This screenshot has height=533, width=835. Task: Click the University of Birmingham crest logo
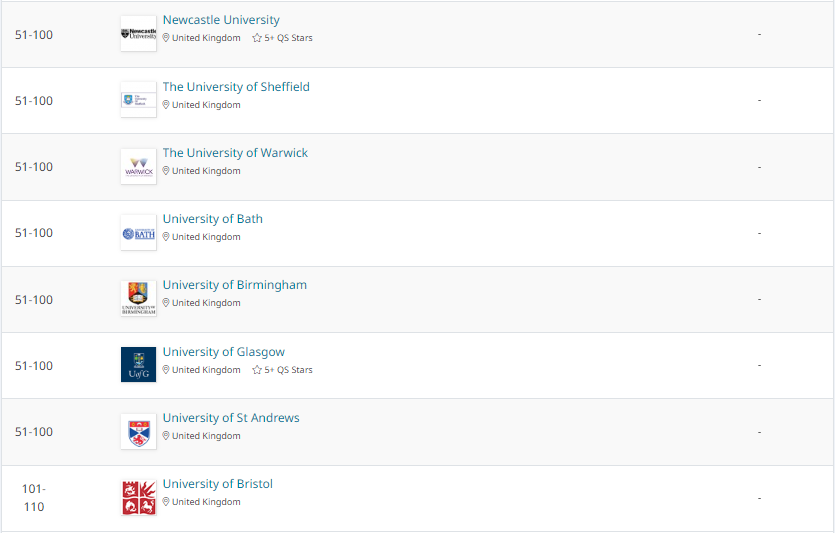click(x=138, y=299)
